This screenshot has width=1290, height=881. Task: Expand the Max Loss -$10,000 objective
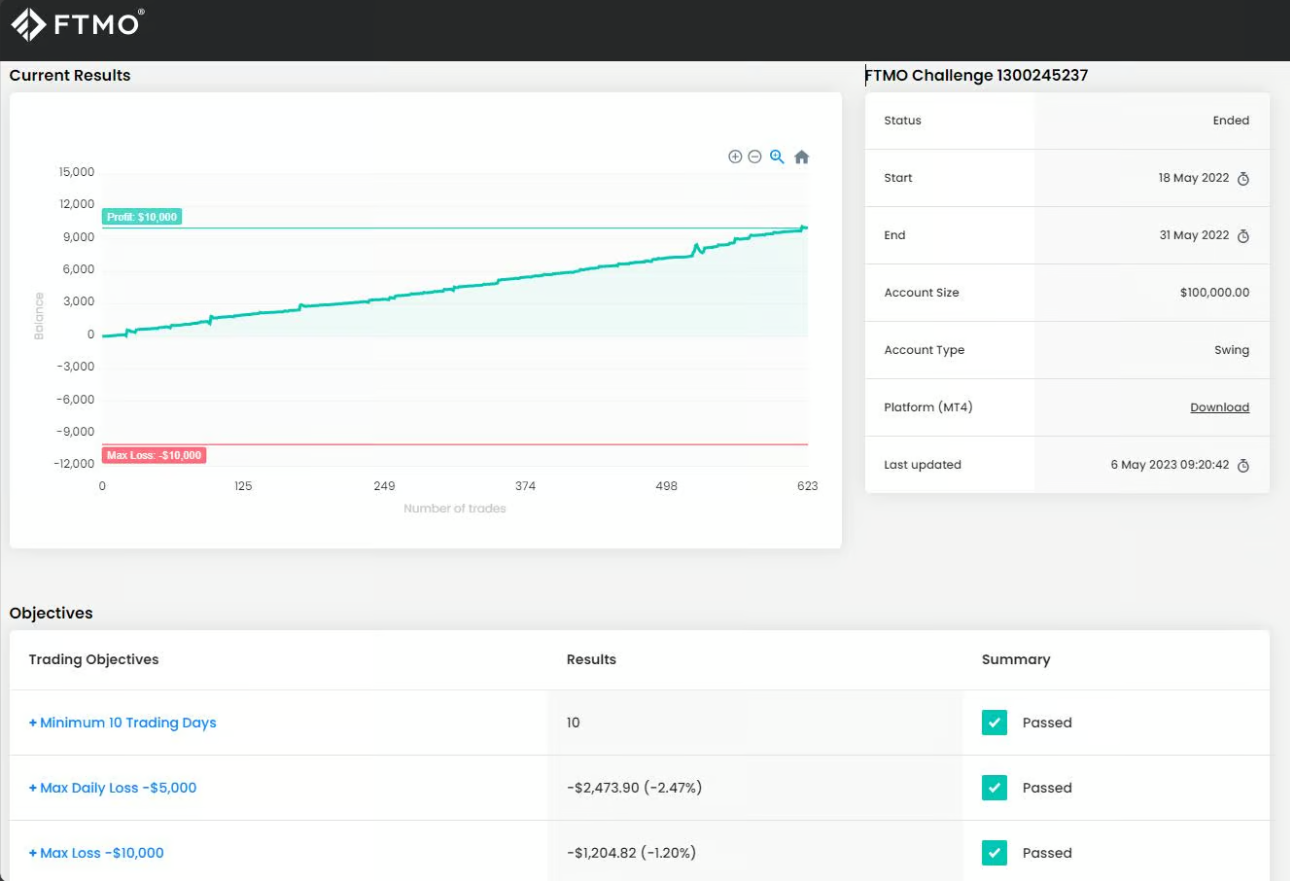pos(96,853)
